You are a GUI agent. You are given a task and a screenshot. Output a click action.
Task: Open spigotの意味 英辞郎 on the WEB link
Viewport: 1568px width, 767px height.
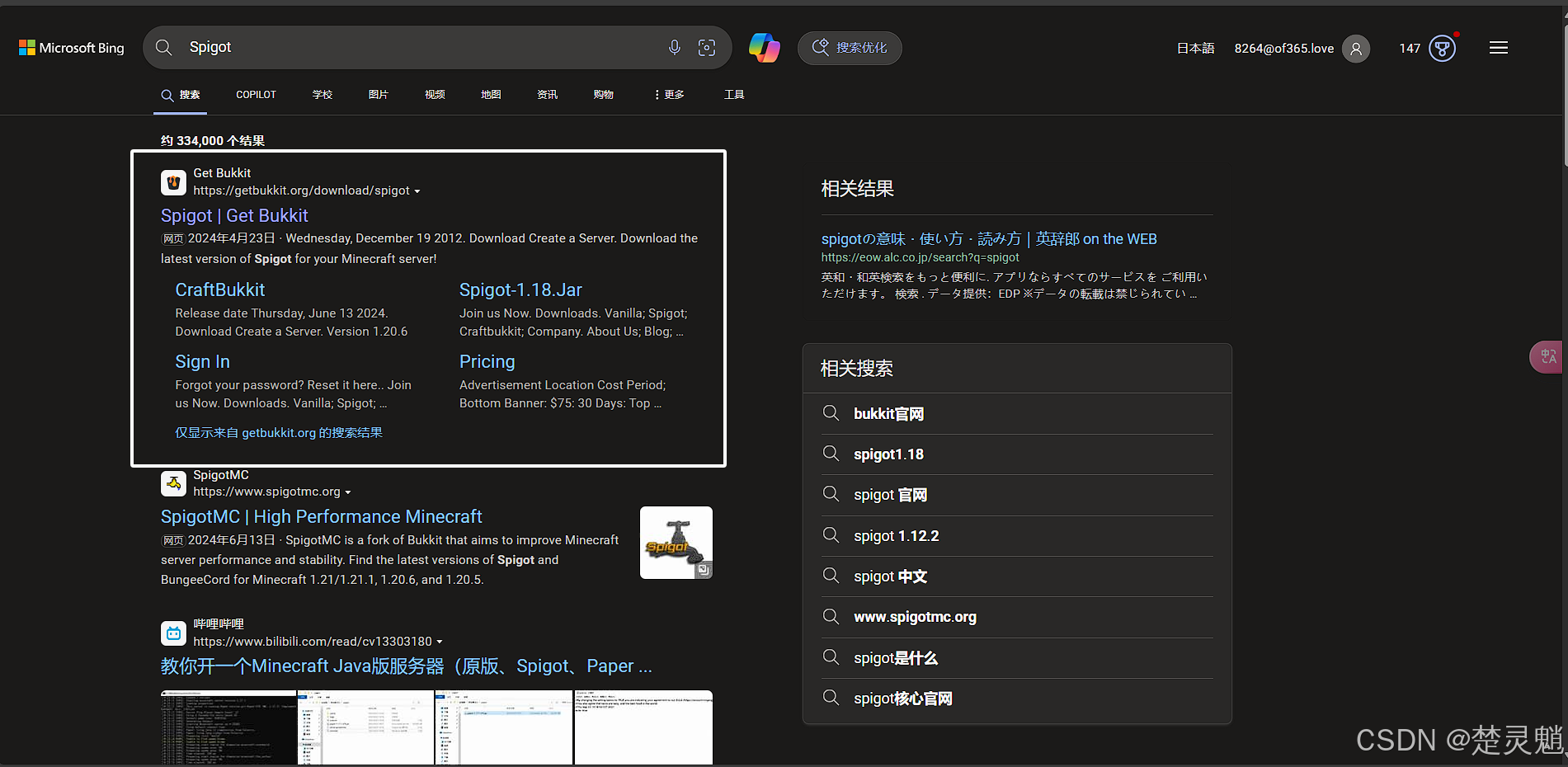click(989, 239)
